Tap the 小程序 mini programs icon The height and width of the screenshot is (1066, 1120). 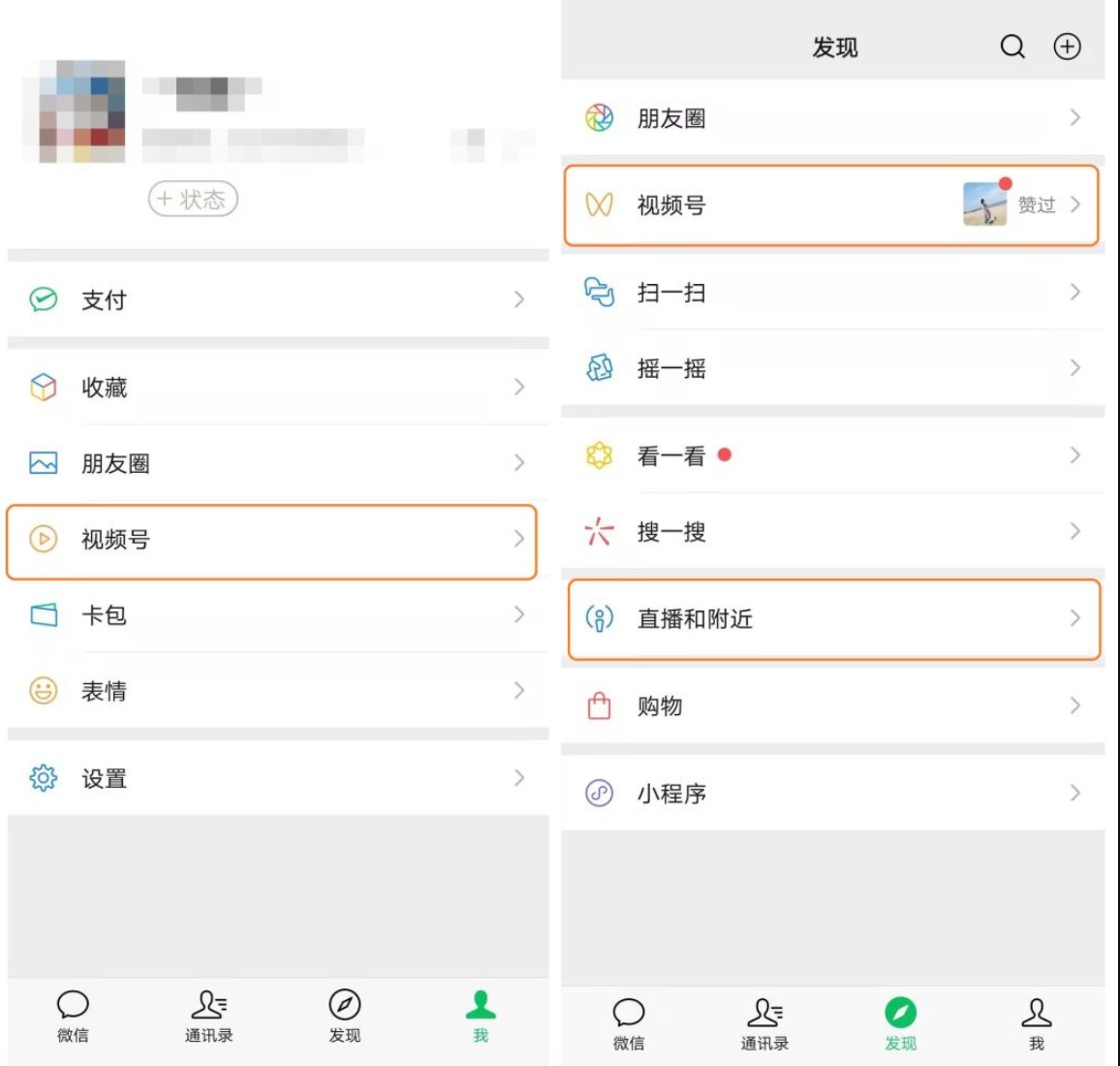tap(599, 794)
